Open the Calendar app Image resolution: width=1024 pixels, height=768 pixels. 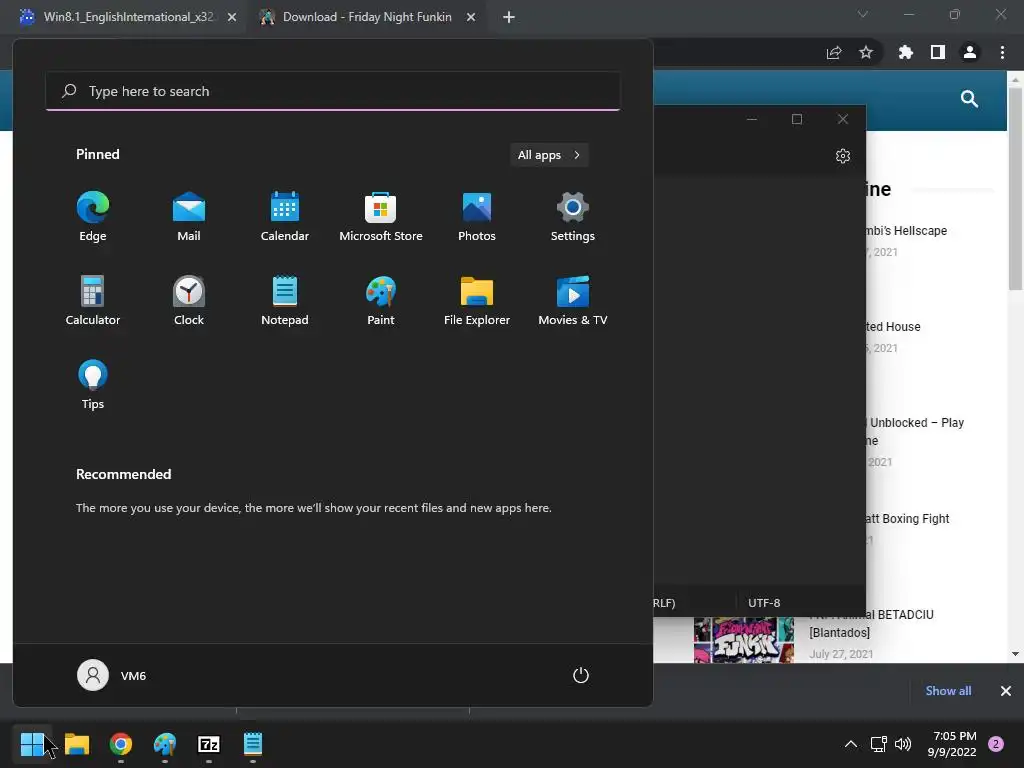285,217
